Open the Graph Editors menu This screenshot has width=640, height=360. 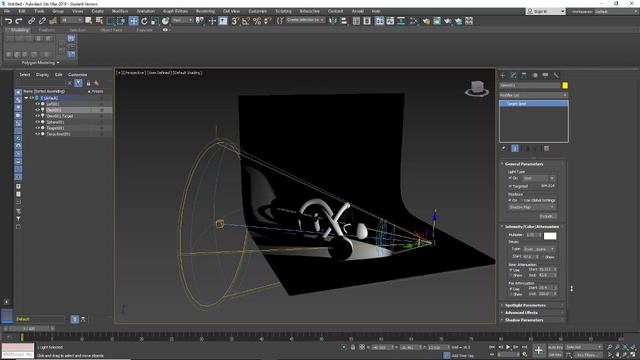(175, 11)
